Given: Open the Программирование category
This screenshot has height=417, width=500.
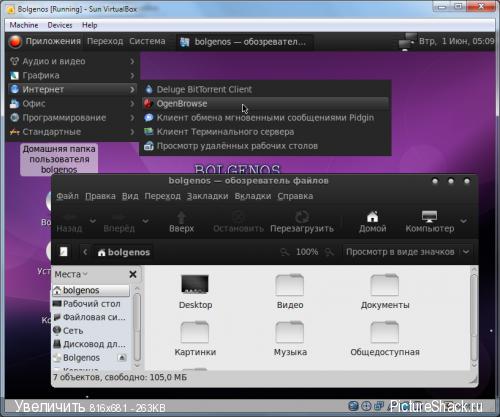Looking at the screenshot, I should point(72,118).
